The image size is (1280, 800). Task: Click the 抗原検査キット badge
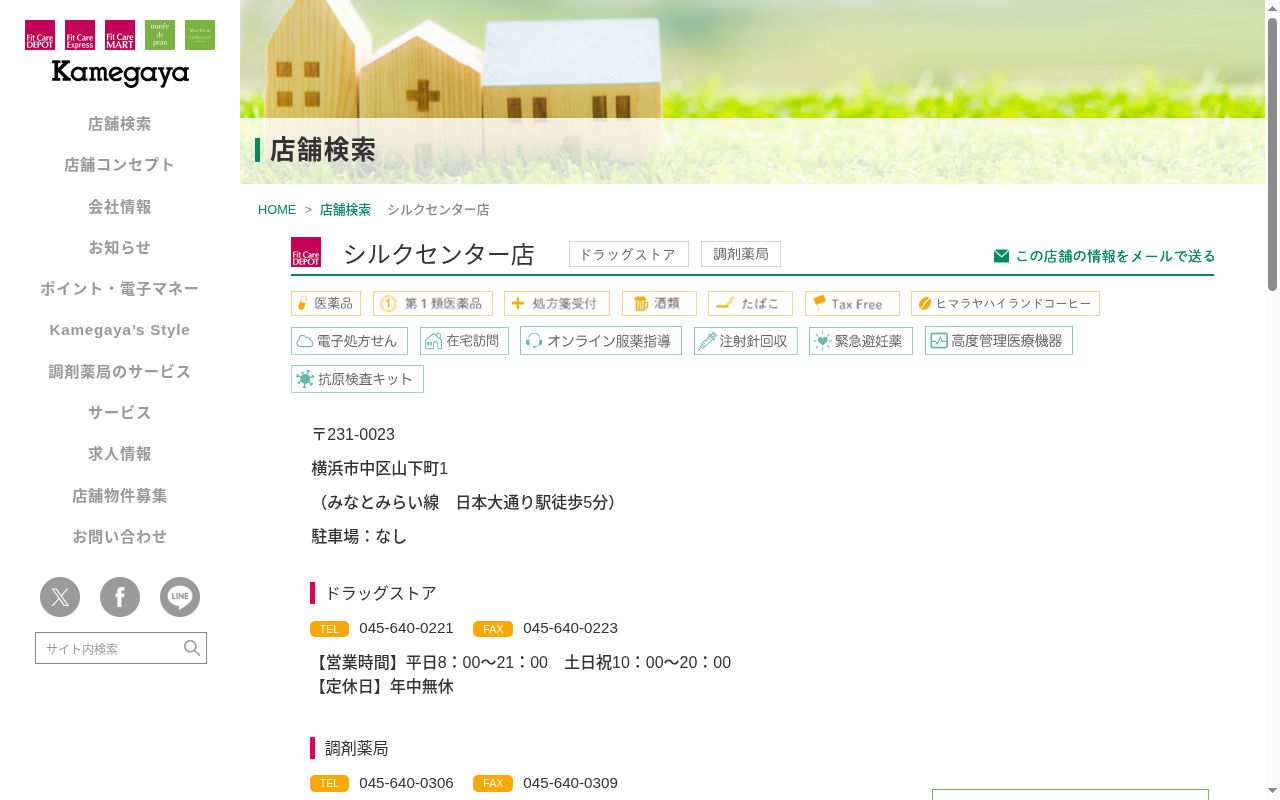pyautogui.click(x=357, y=379)
